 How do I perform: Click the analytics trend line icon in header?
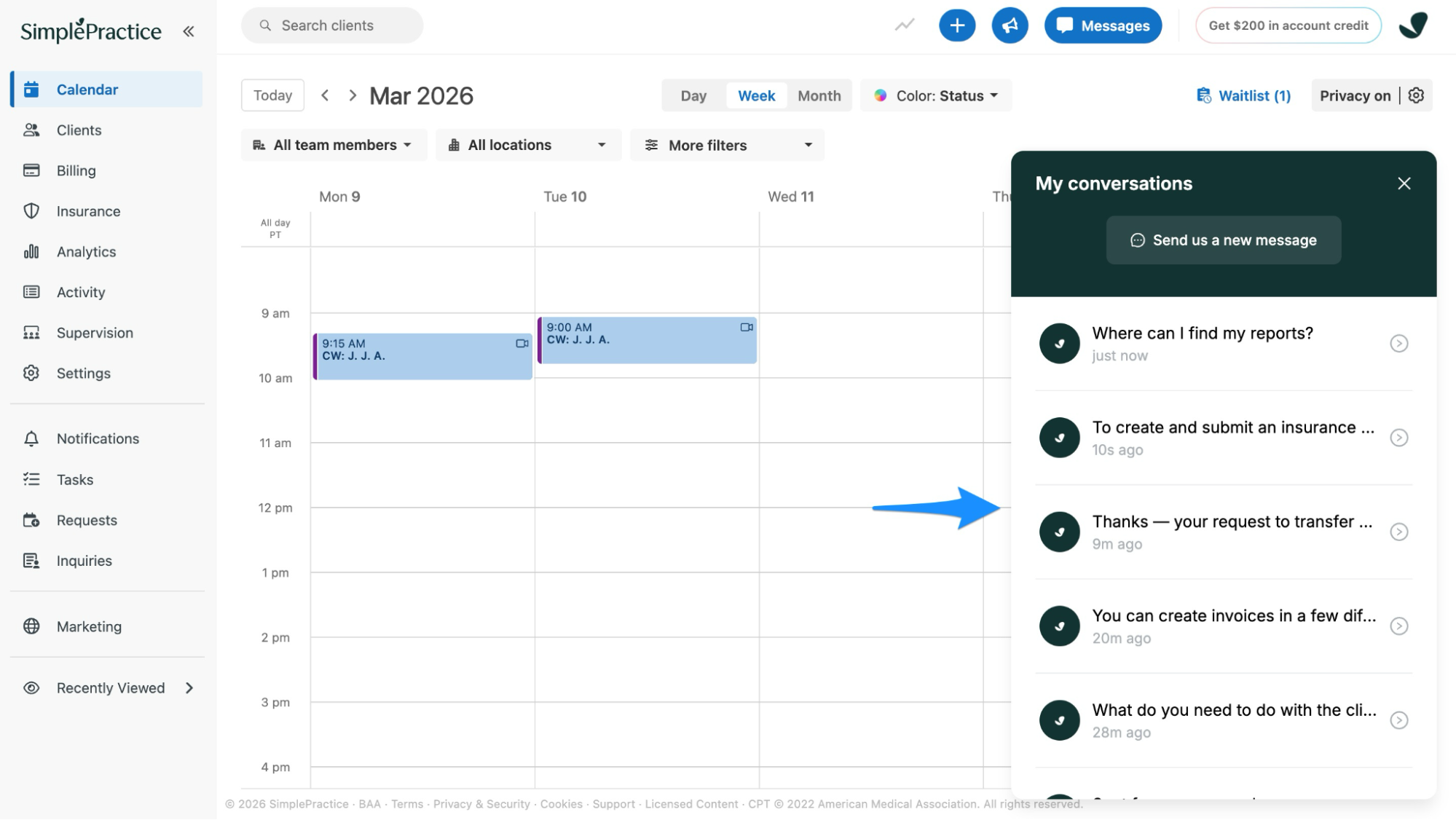[x=905, y=25]
